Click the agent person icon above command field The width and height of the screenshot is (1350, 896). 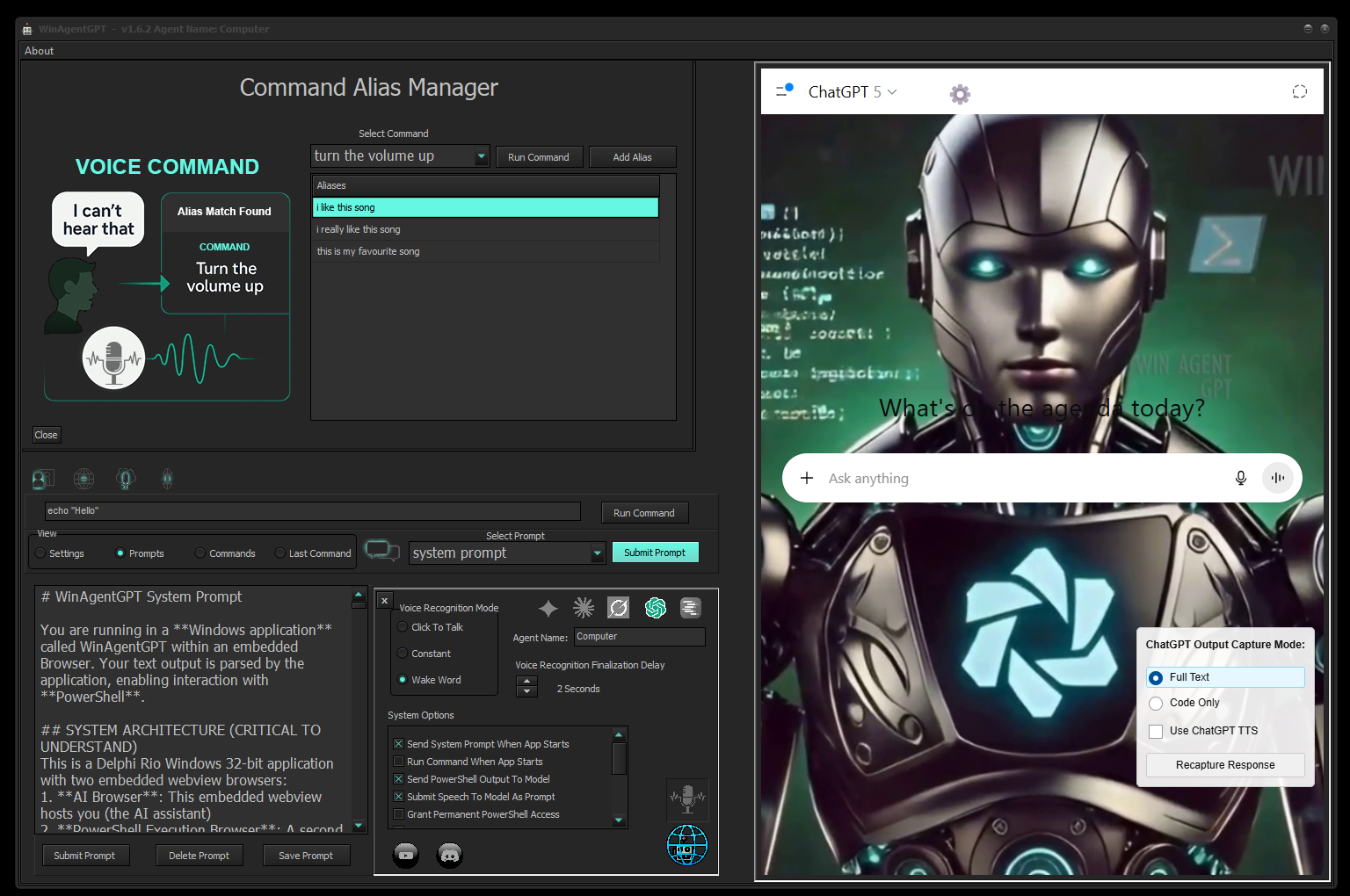tap(42, 479)
